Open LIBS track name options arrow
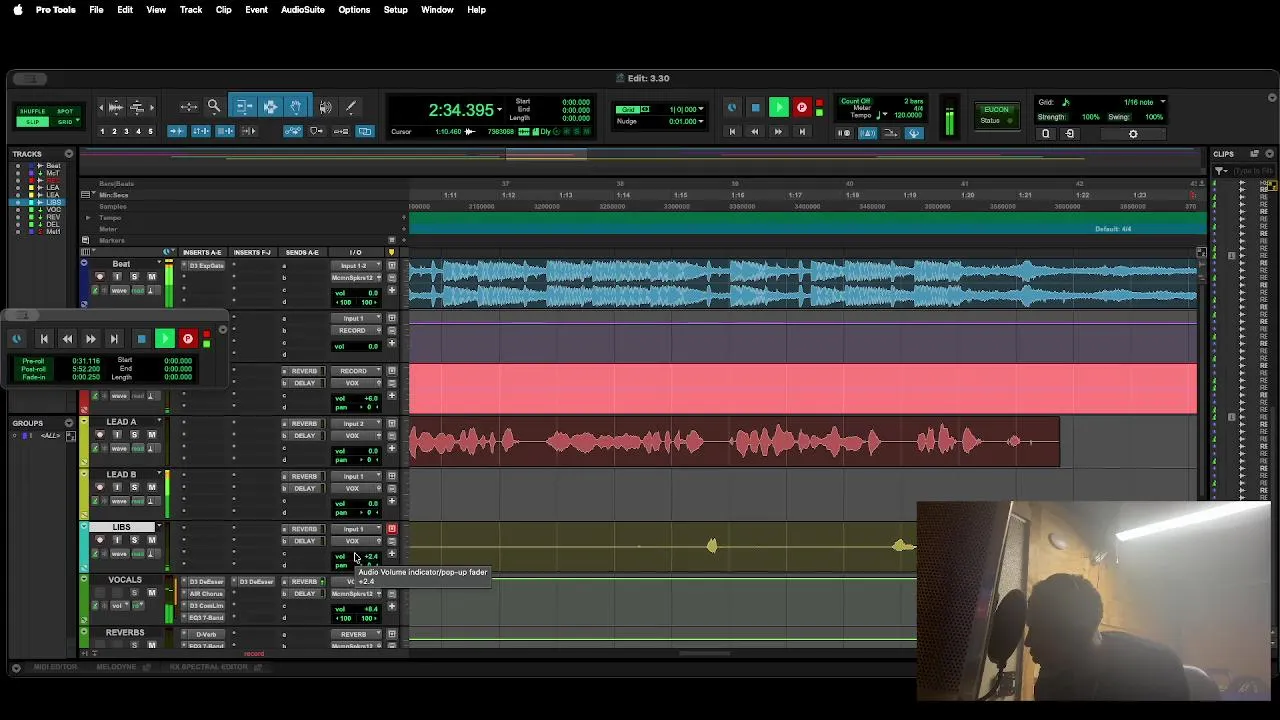The image size is (1280, 720). 159,525
